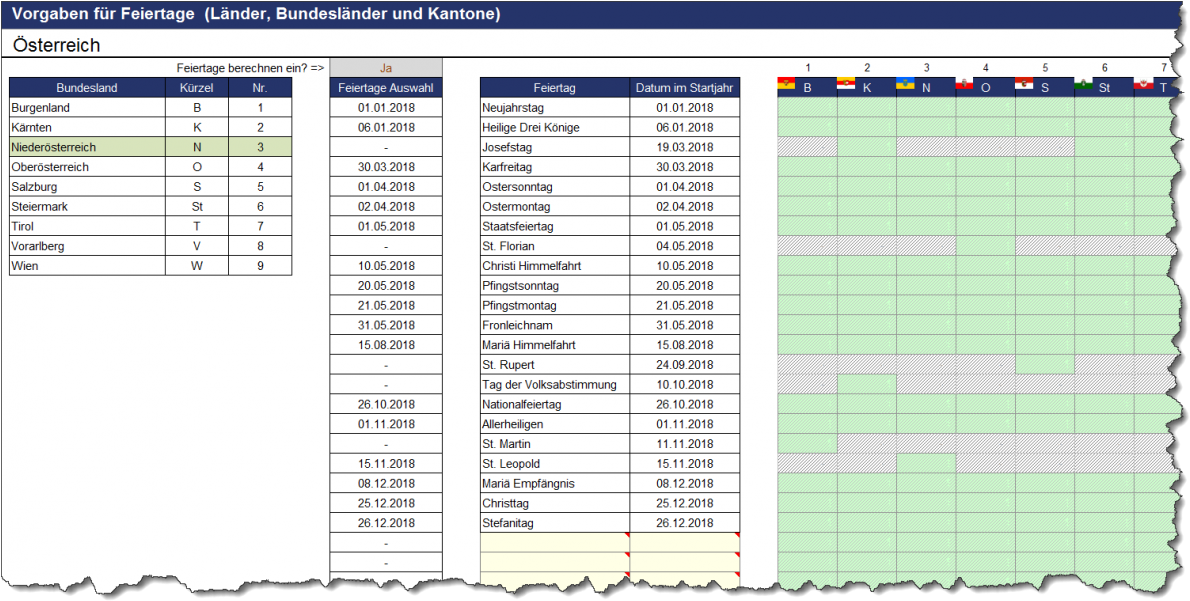Click the Steiermark flag beside the St header
This screenshot has width=1190, height=601.
pos(1083,85)
